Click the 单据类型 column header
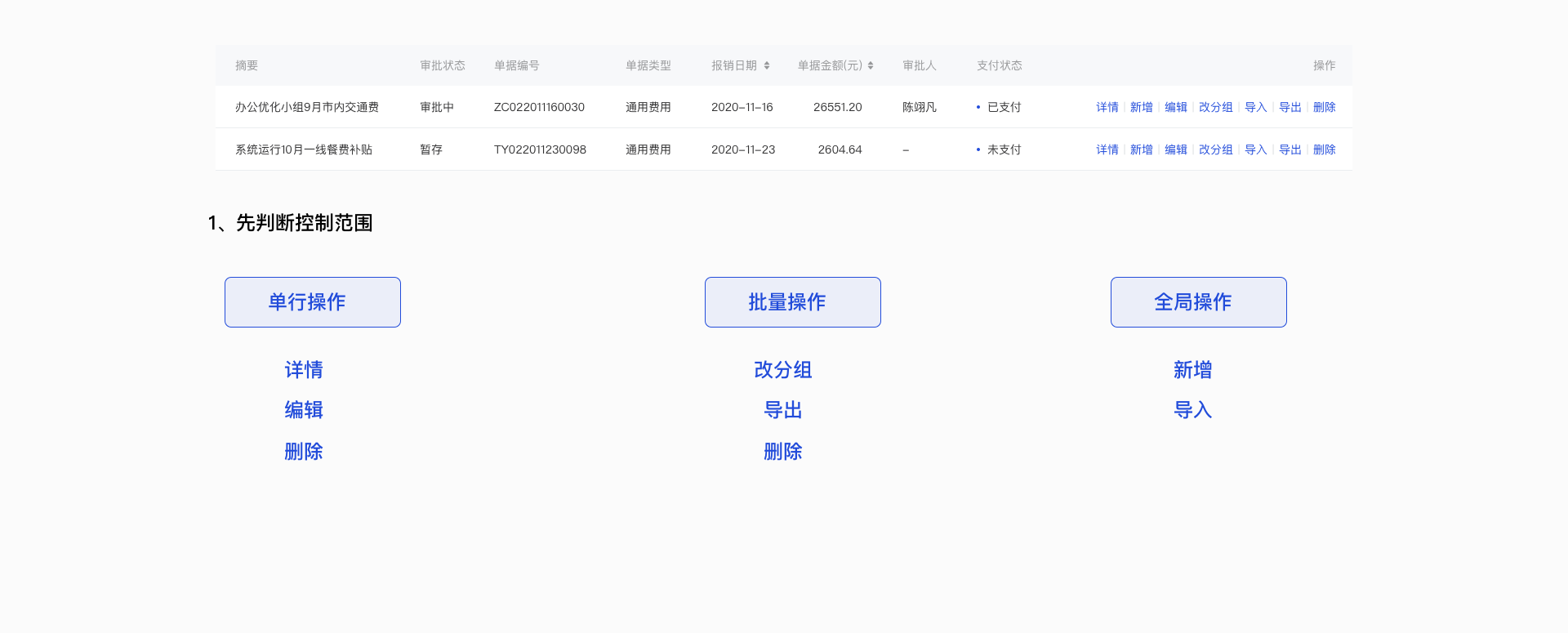Viewport: 1568px width, 633px height. 648,65
